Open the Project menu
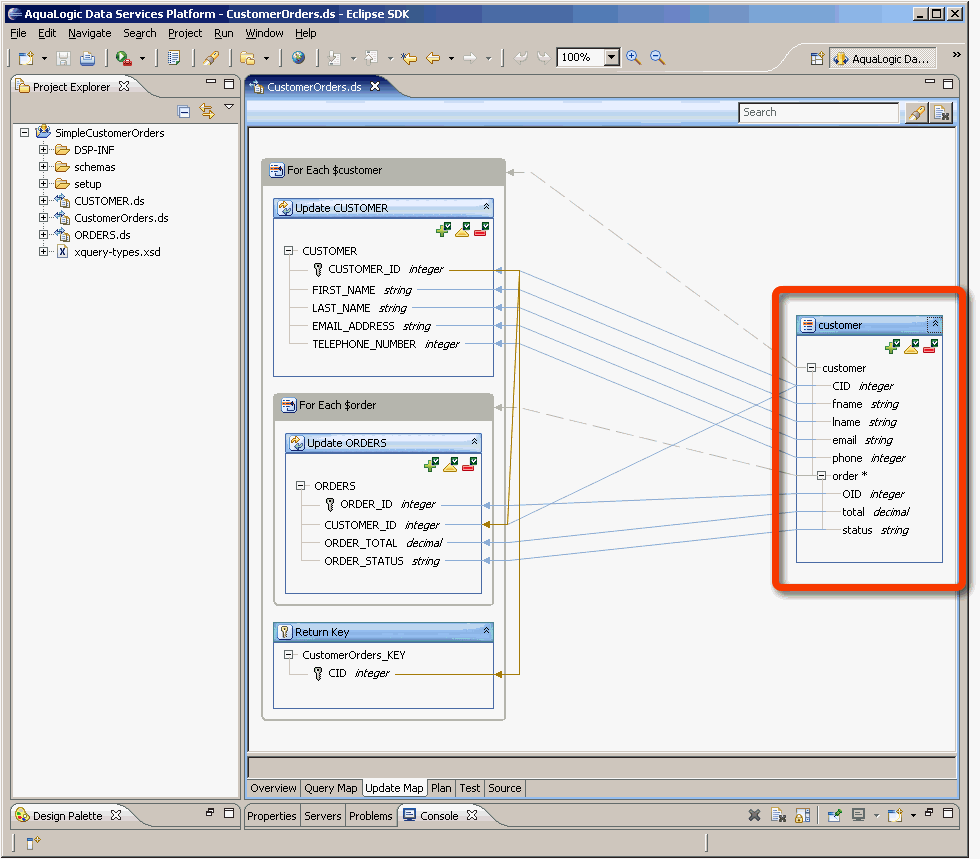This screenshot has height=859, width=980. click(185, 33)
